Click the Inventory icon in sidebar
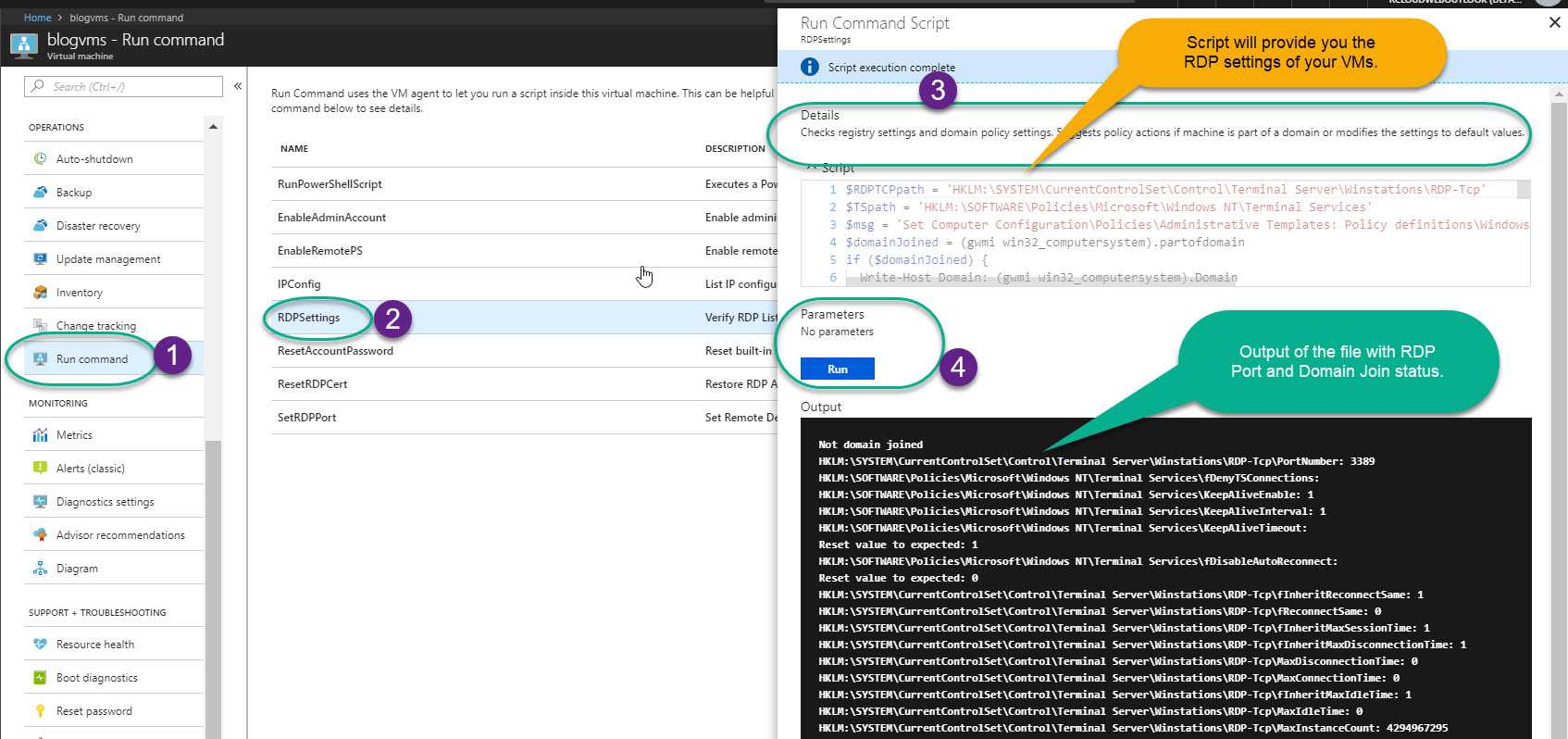 point(40,293)
